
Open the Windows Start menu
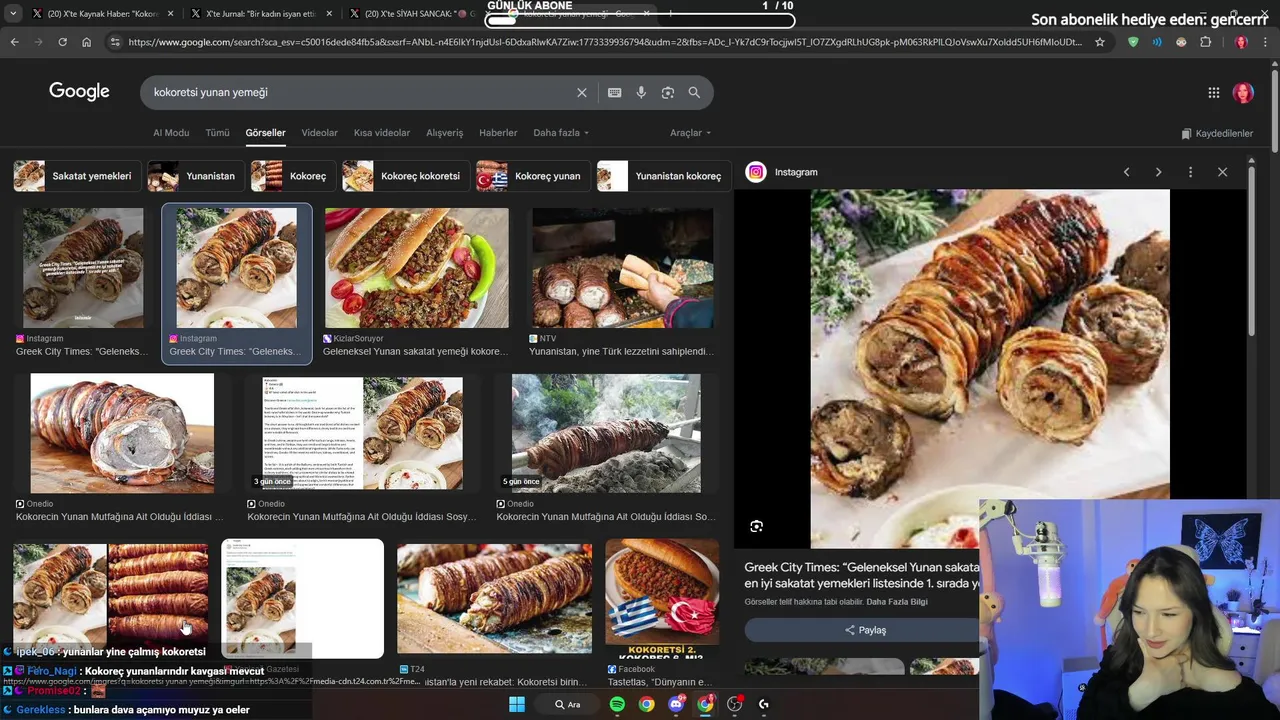[517, 704]
